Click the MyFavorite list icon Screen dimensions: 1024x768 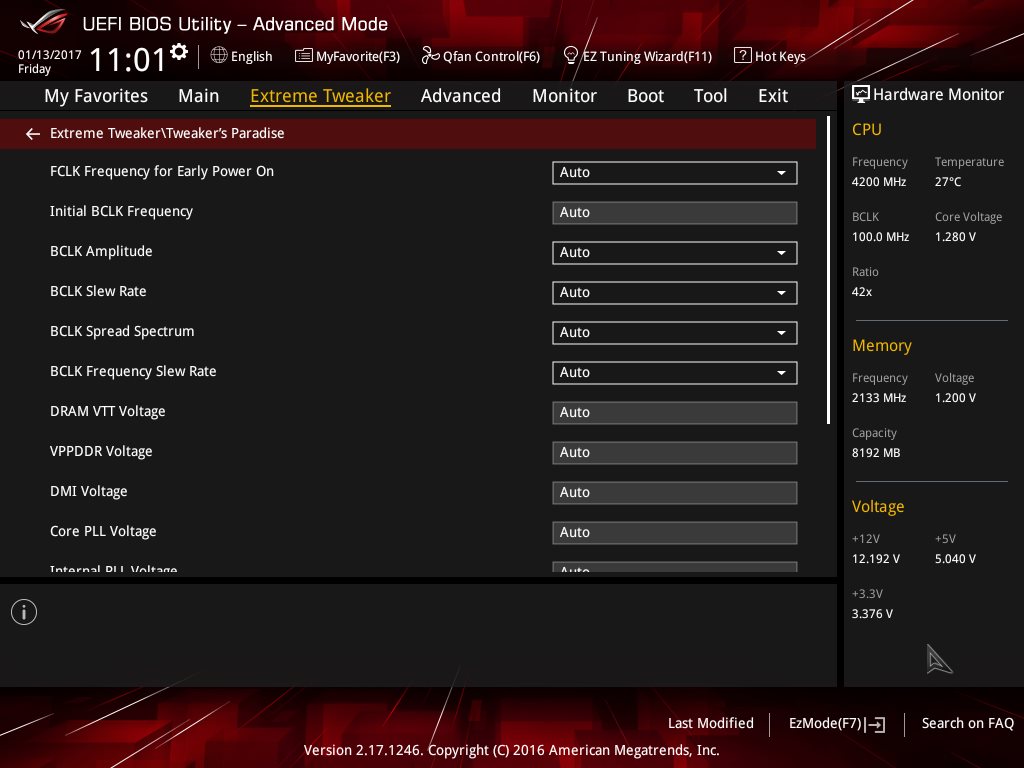[304, 56]
